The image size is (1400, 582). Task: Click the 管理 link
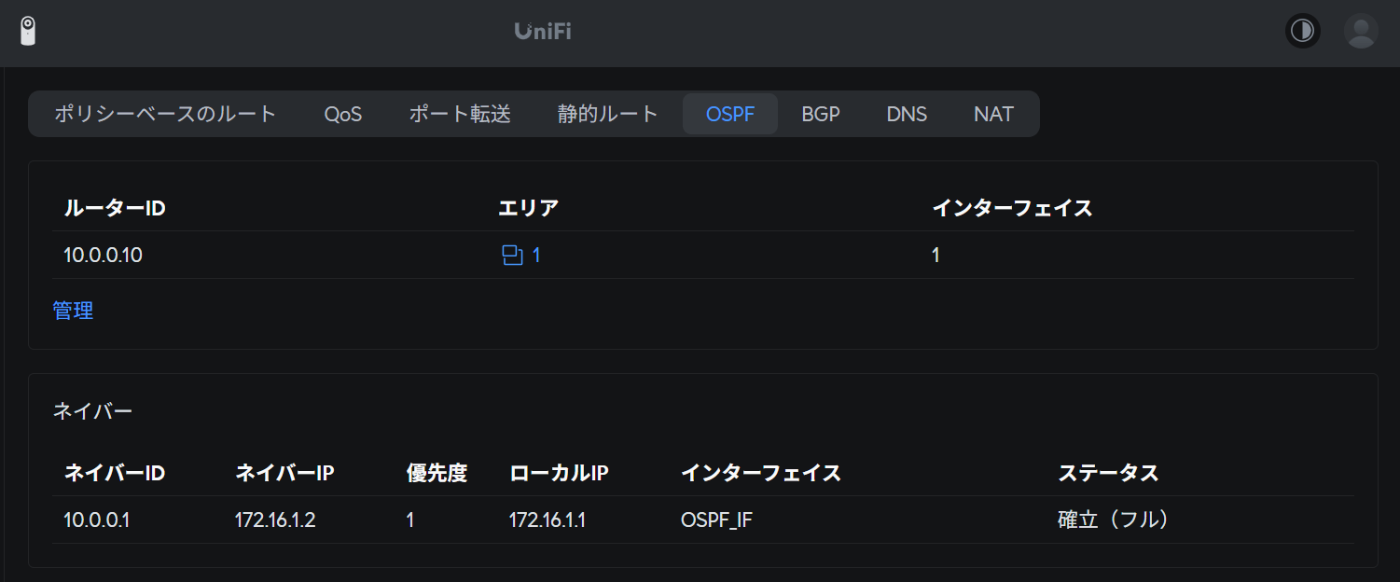[x=73, y=311]
